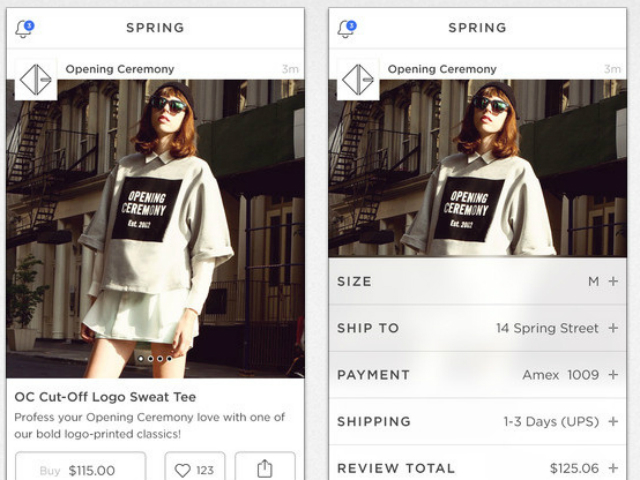Like the item with heart 123 button

195,467
